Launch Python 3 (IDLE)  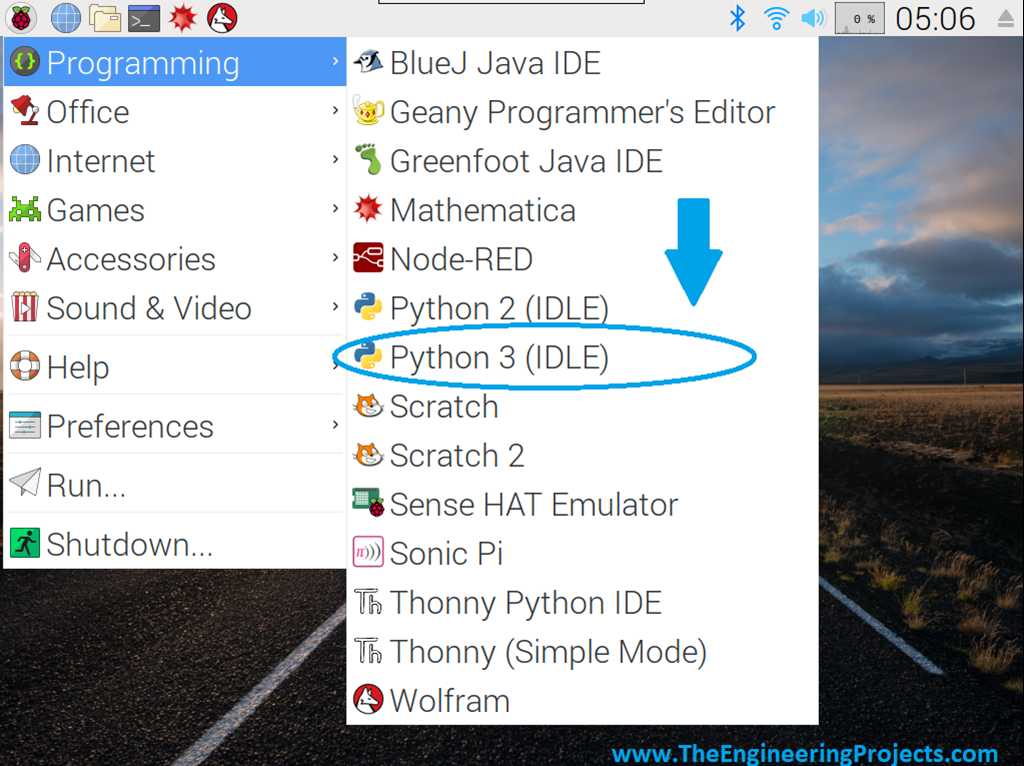[498, 357]
